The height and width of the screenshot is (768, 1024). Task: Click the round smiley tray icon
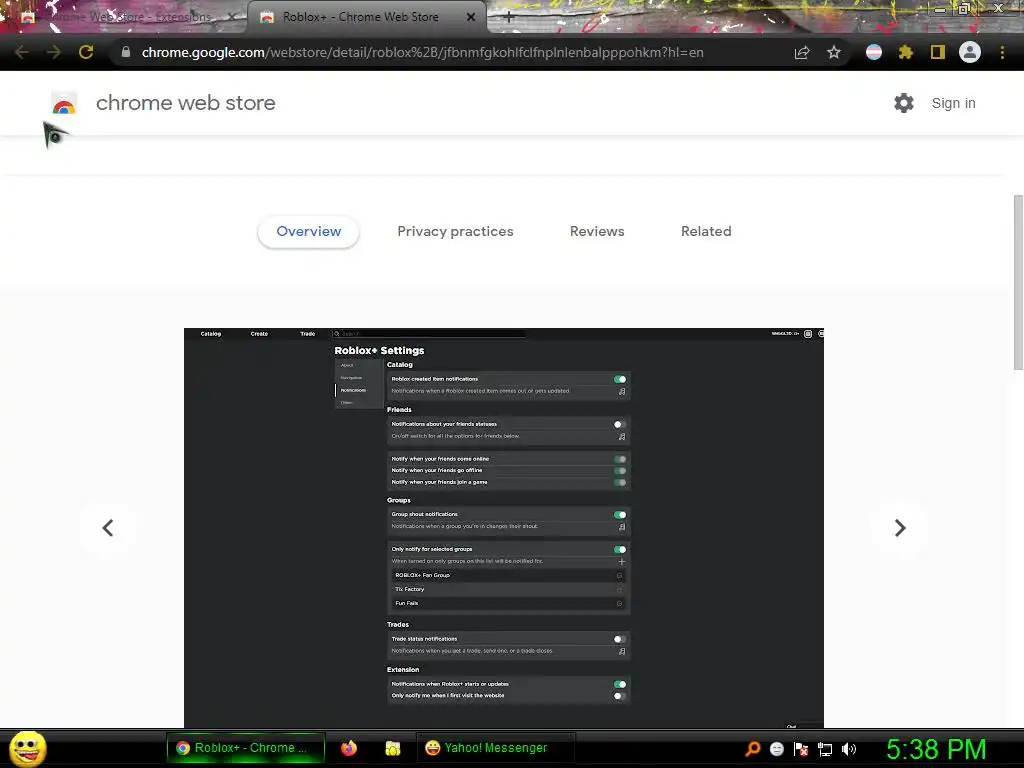coord(776,749)
